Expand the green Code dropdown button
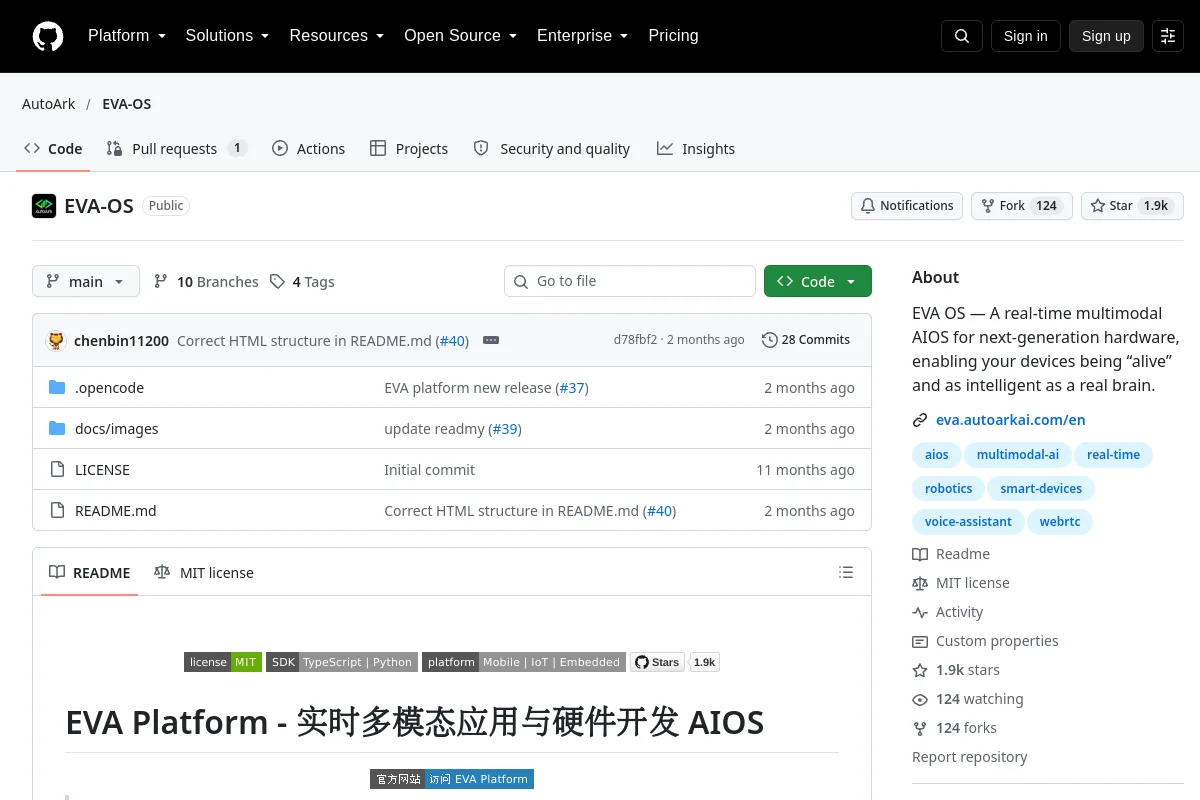Image resolution: width=1200 pixels, height=800 pixels. [x=818, y=282]
